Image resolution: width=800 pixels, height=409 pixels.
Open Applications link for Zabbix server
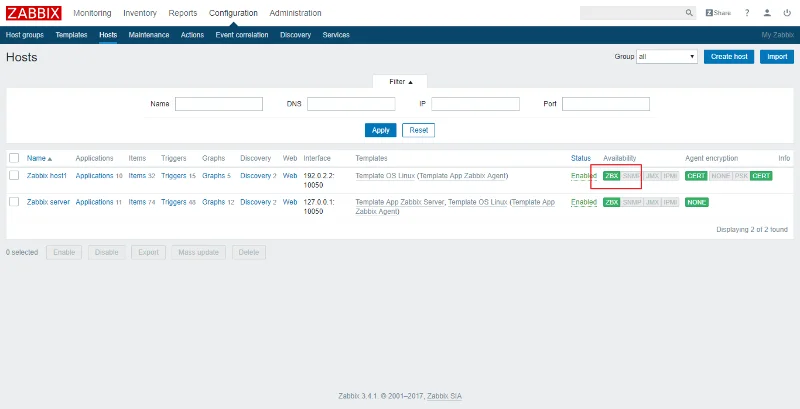94,202
